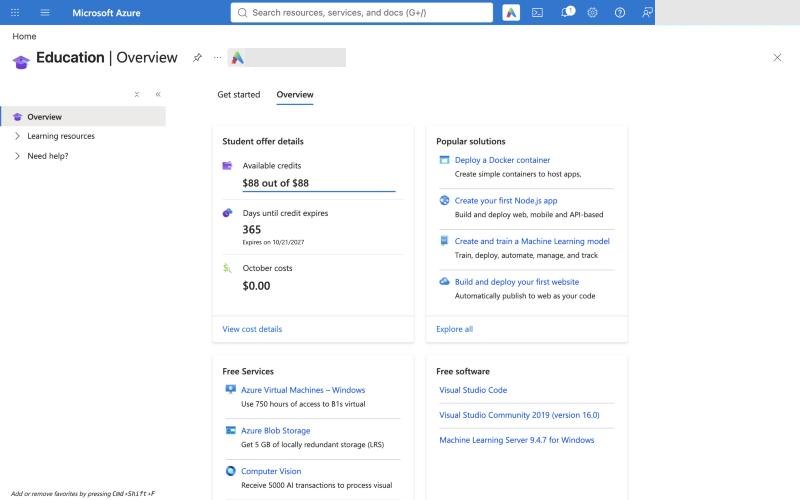Click the Docker container icon
Image resolution: width=800 pixels, height=500 pixels.
[444, 160]
